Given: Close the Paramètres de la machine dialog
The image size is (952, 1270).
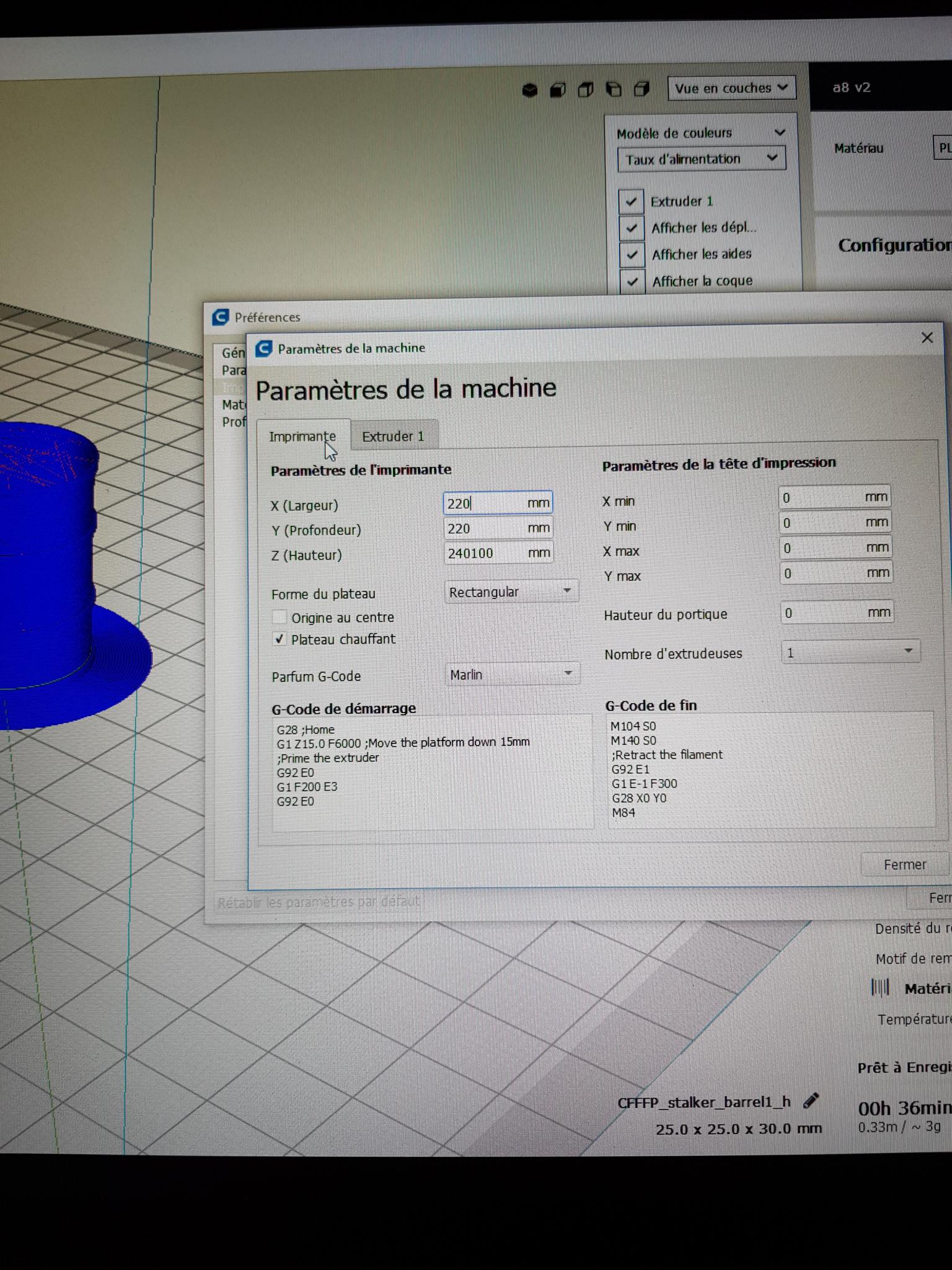Looking at the screenshot, I should click(x=927, y=338).
